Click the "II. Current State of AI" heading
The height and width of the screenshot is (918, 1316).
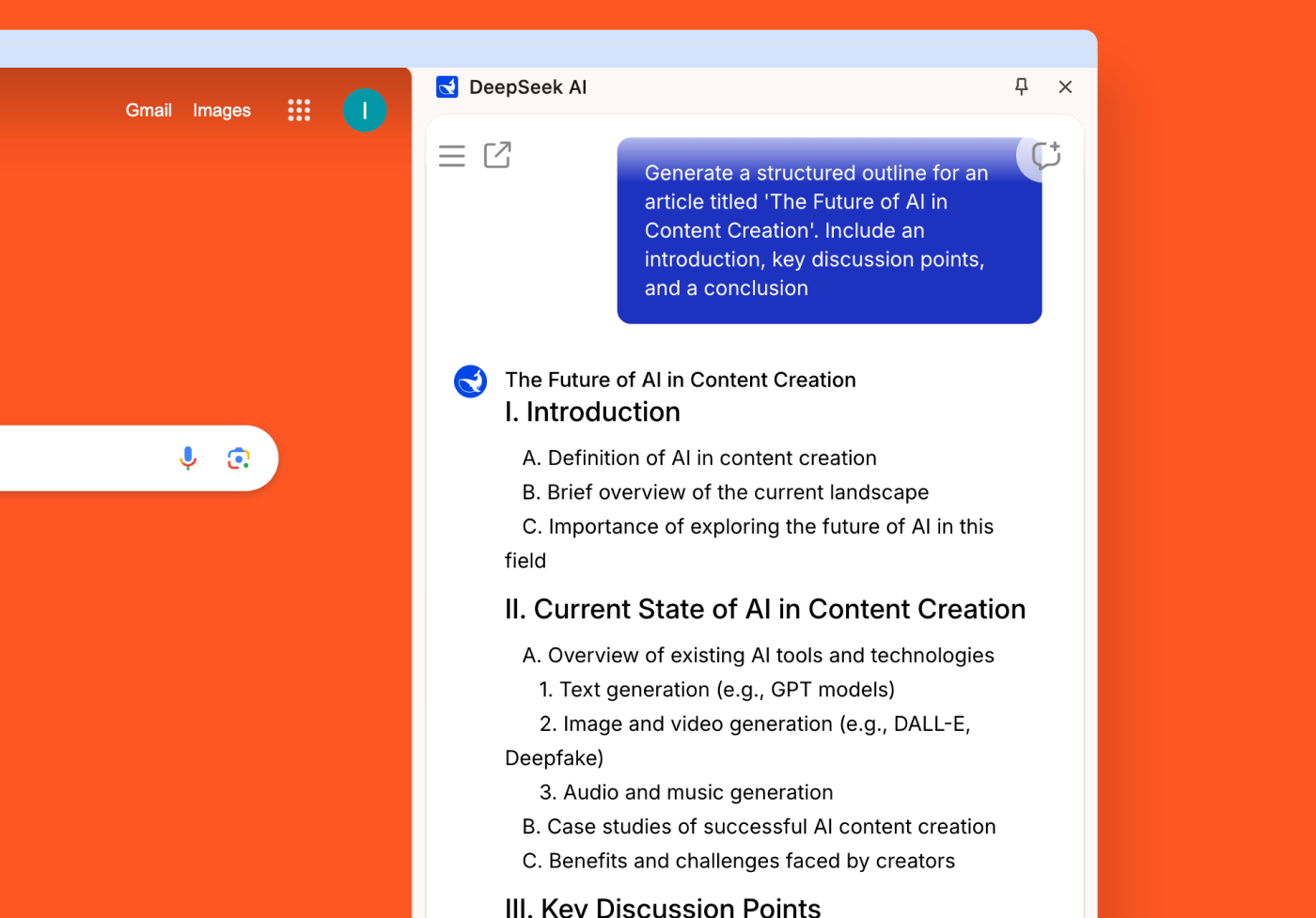pos(764,609)
